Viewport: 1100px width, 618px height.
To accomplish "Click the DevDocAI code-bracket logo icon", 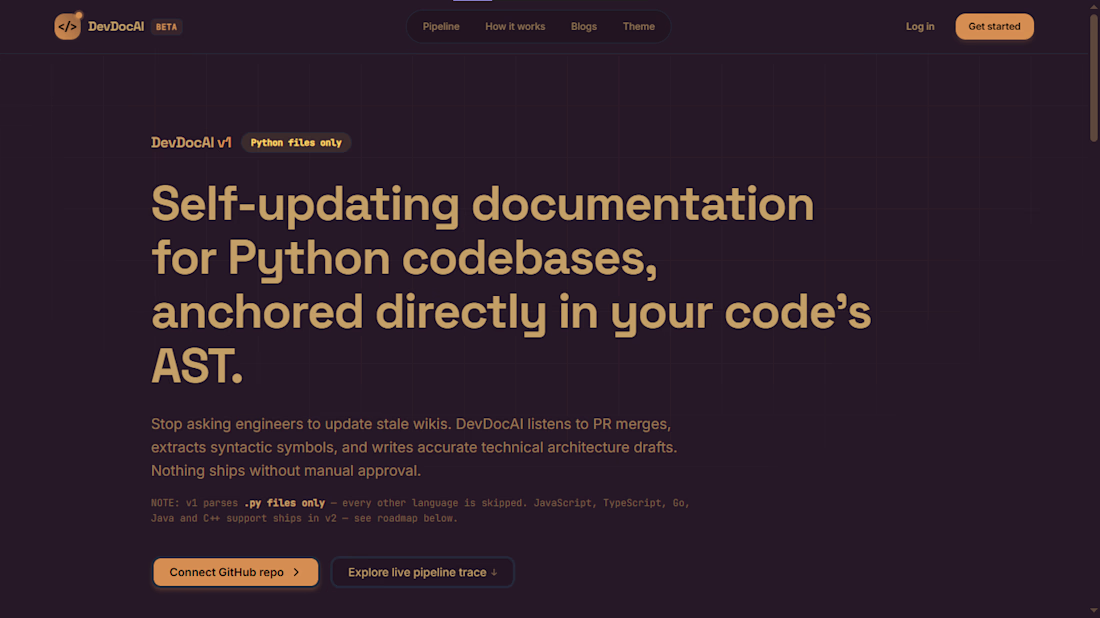I will point(67,27).
